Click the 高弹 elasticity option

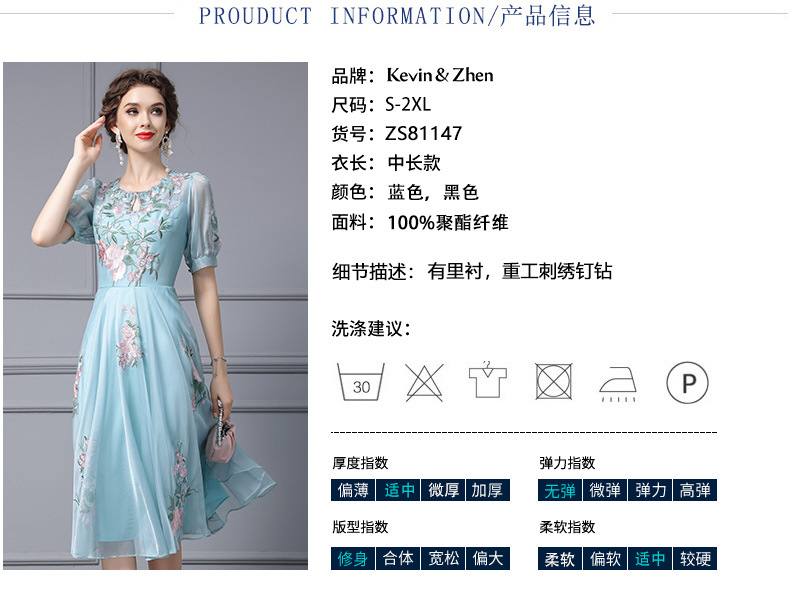[695, 490]
